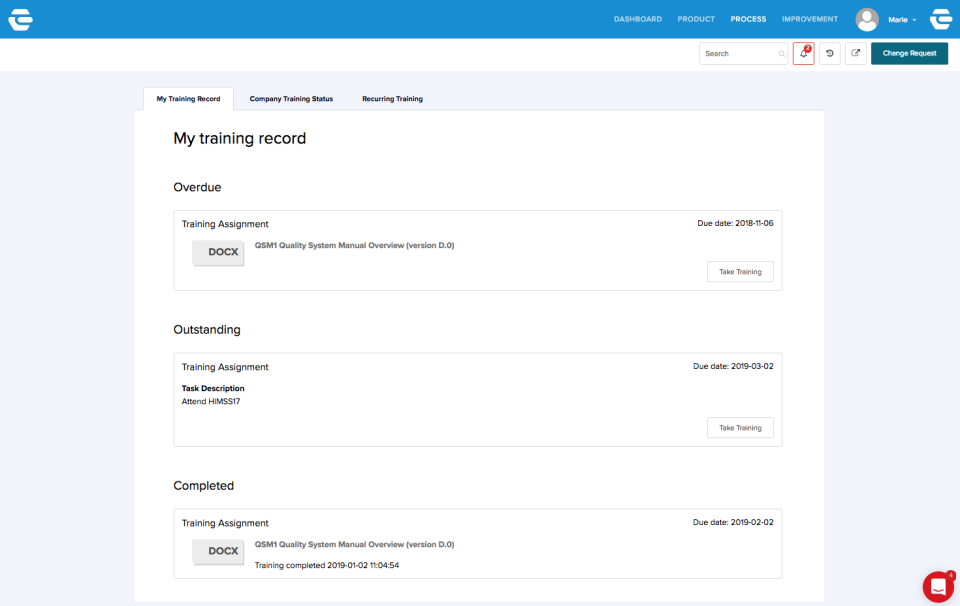The height and width of the screenshot is (606, 960).
Task: Take the outstanding HIMSS17 training
Action: click(740, 428)
